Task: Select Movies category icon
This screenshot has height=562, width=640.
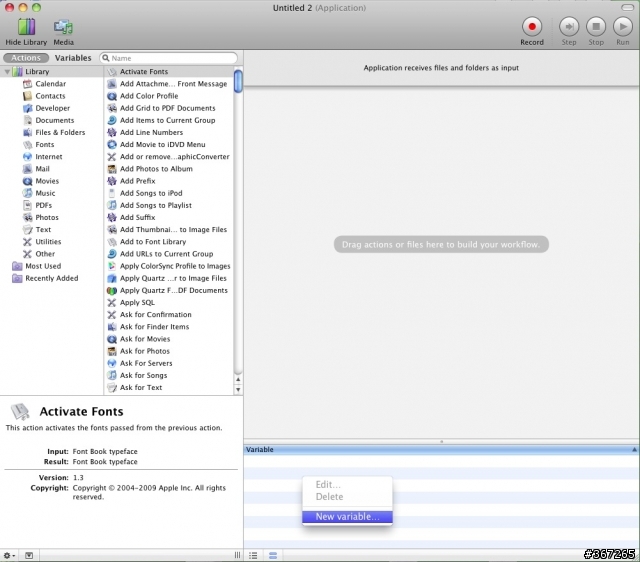Action: (27, 181)
